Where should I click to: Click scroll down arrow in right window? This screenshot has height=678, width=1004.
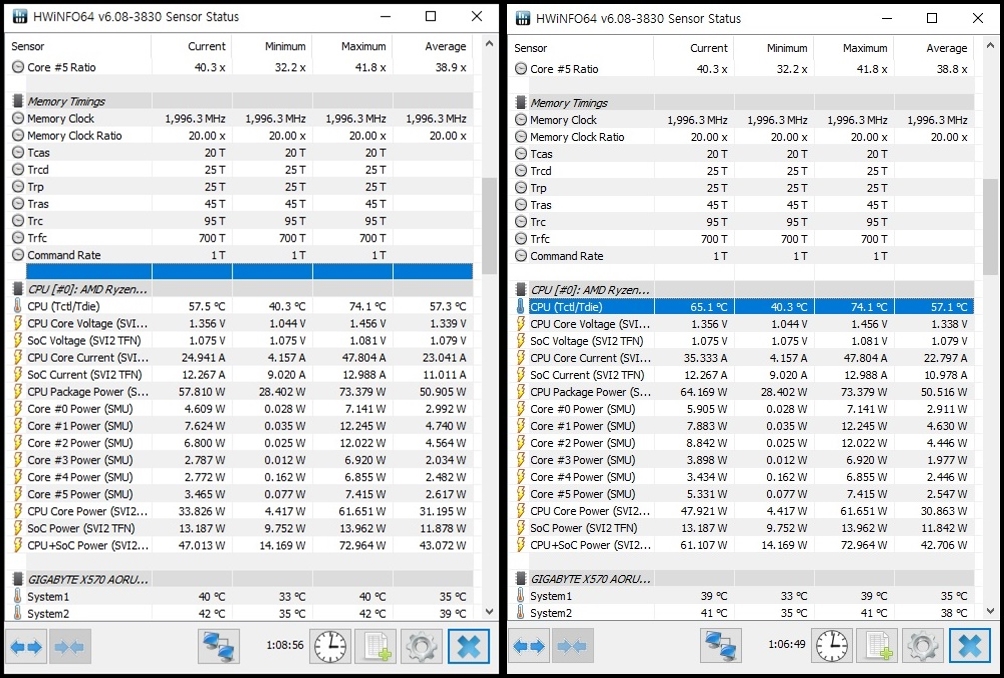click(991, 611)
